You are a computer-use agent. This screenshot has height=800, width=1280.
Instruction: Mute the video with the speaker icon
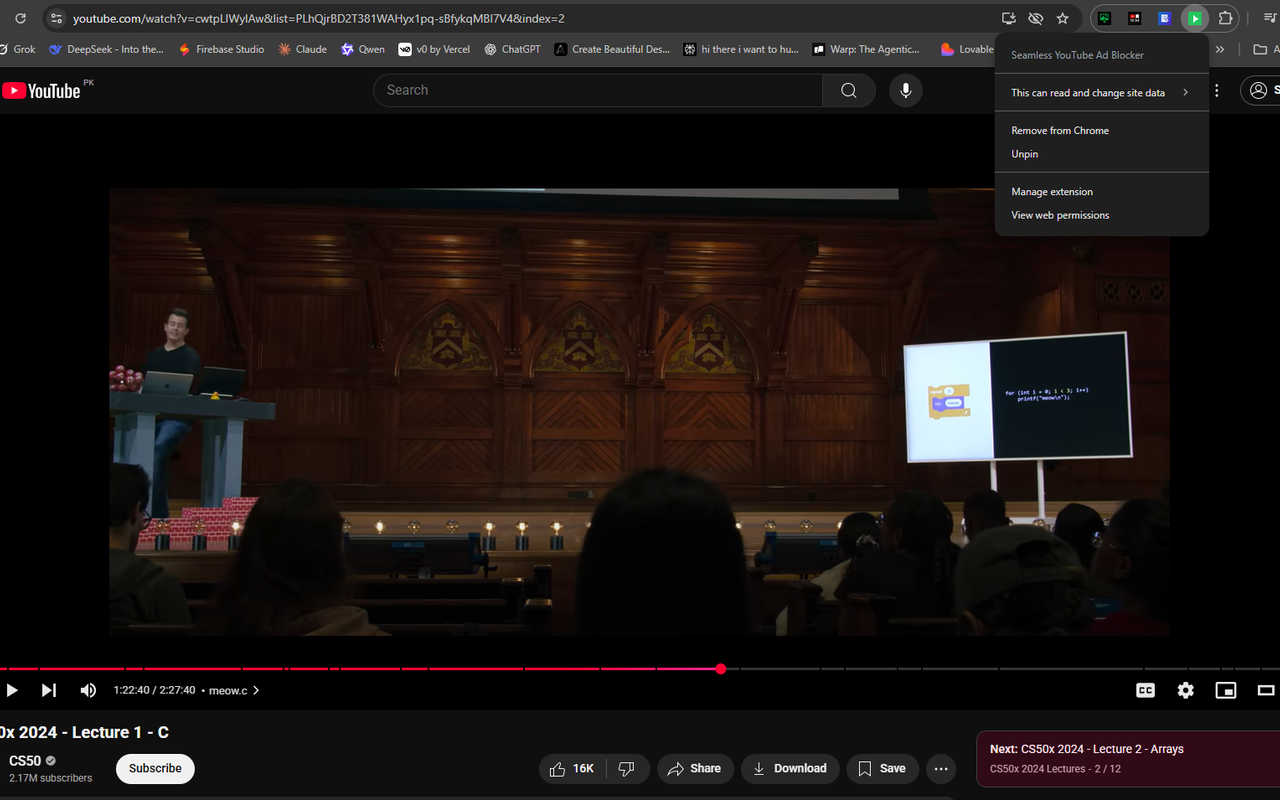(88, 690)
